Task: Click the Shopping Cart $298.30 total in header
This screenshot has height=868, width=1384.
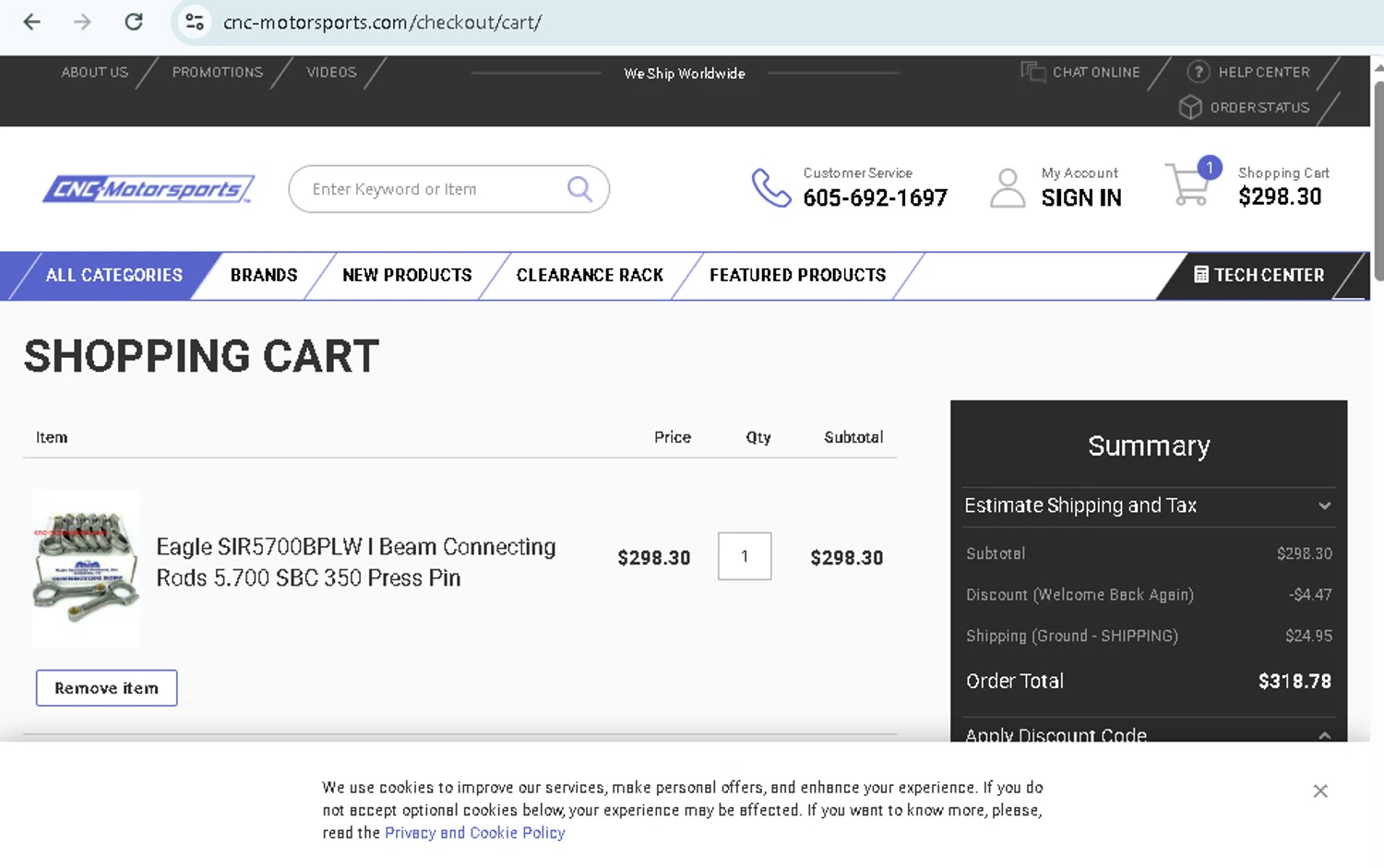Action: click(x=1280, y=196)
